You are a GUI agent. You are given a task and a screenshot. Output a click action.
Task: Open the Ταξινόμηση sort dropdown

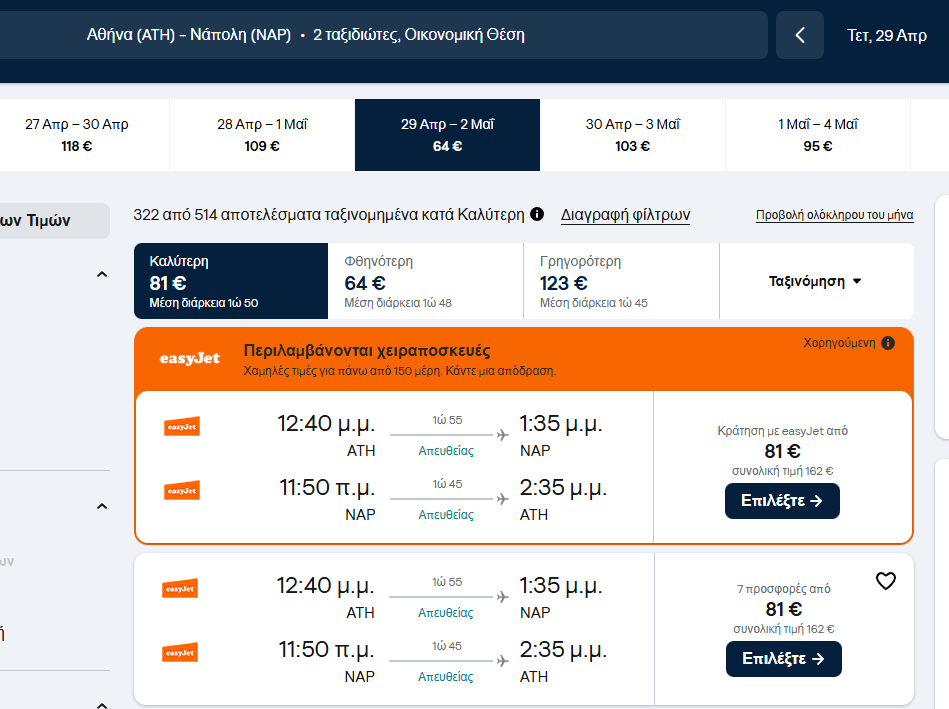[x=815, y=282]
